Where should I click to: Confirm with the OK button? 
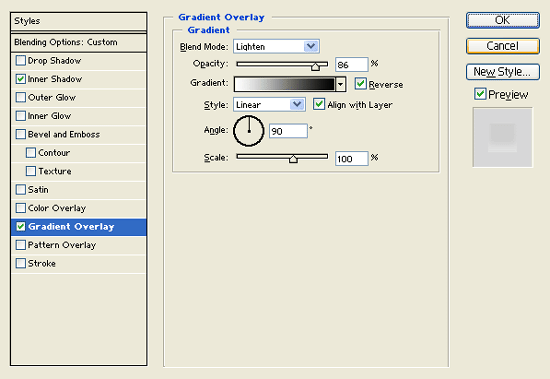coord(503,20)
